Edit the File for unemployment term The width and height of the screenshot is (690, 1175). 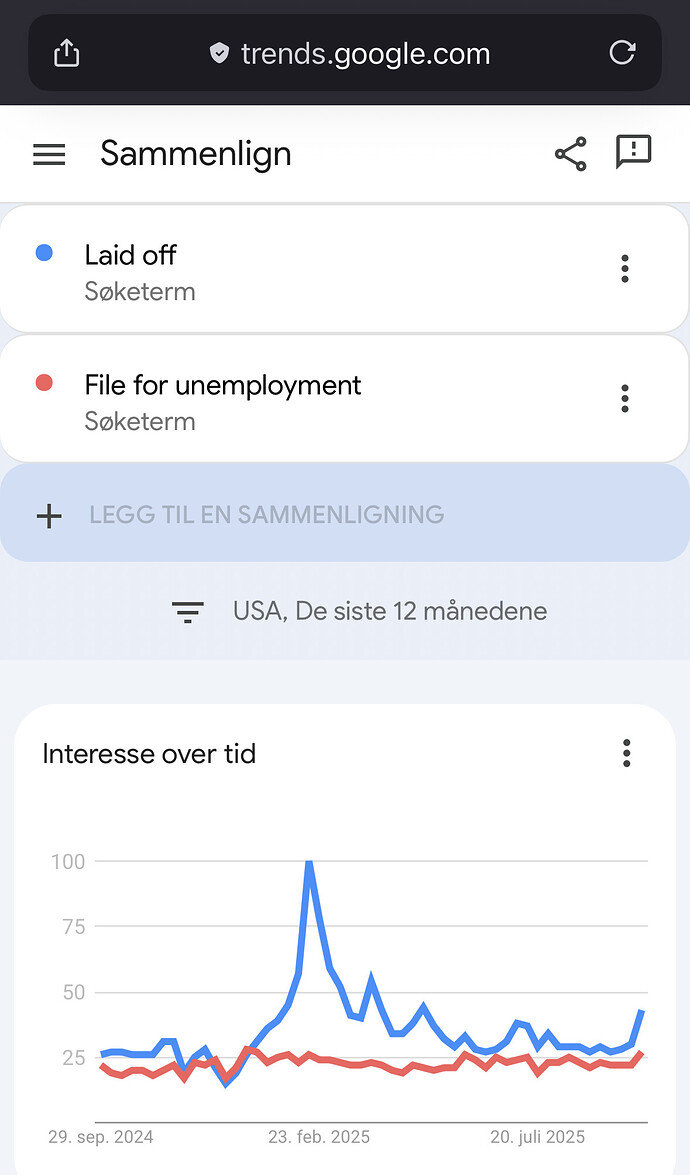222,386
